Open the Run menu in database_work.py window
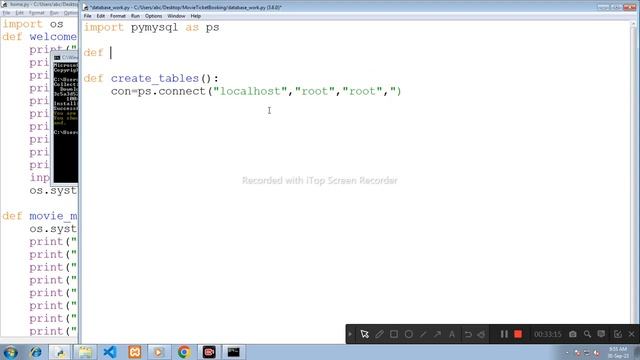The width and height of the screenshot is (640, 360). pos(135,16)
